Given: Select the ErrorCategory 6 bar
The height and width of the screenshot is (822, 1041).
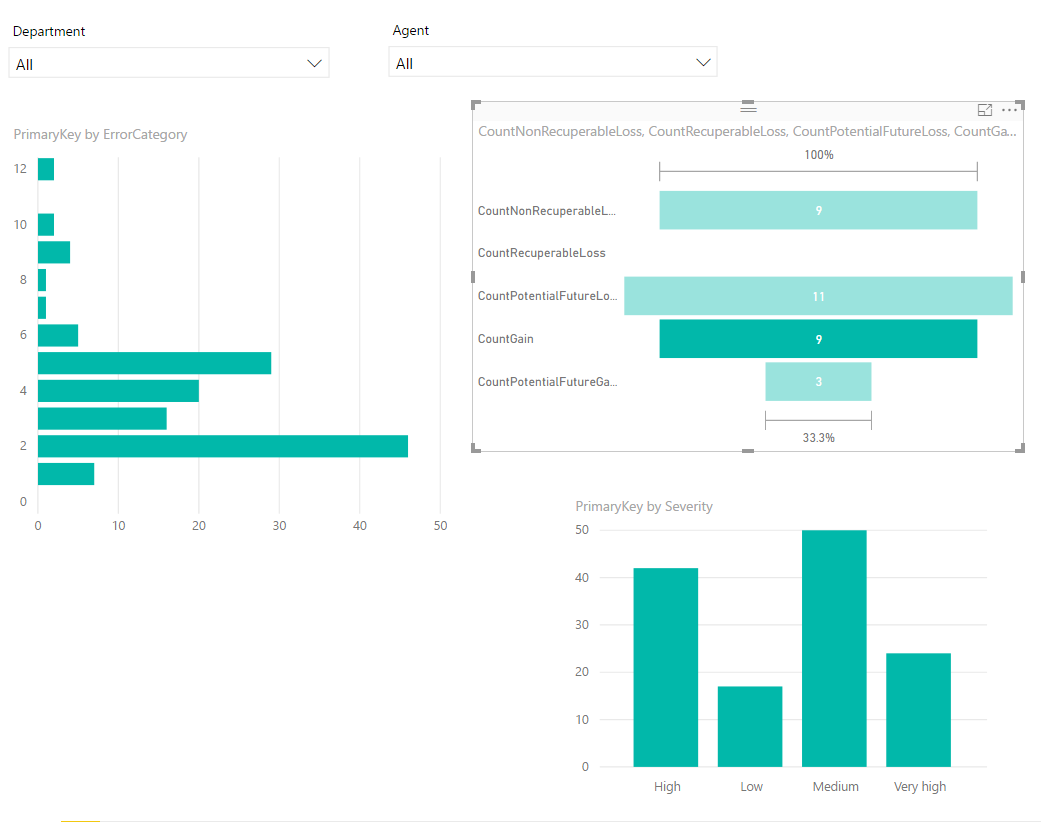Looking at the screenshot, I should click(x=58, y=335).
